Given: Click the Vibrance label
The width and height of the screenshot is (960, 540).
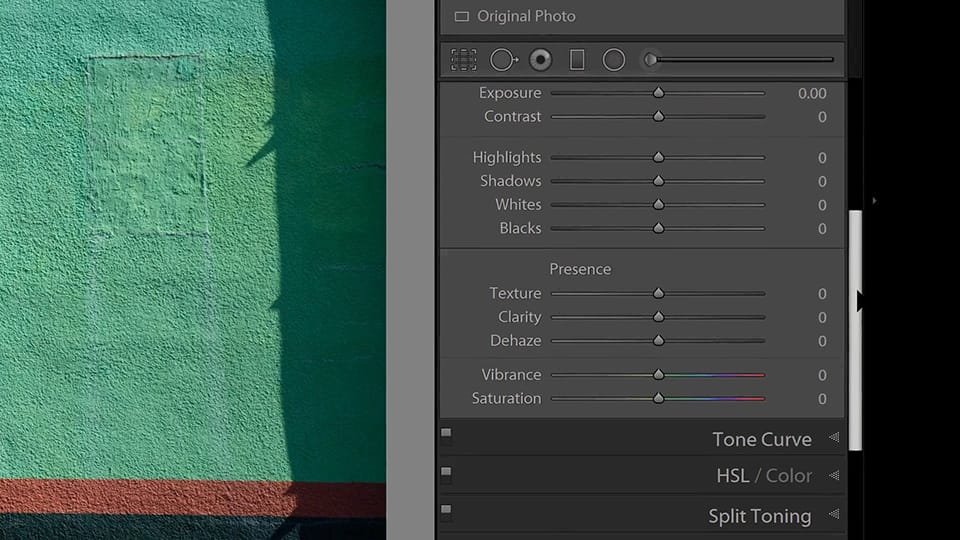Looking at the screenshot, I should (x=511, y=375).
